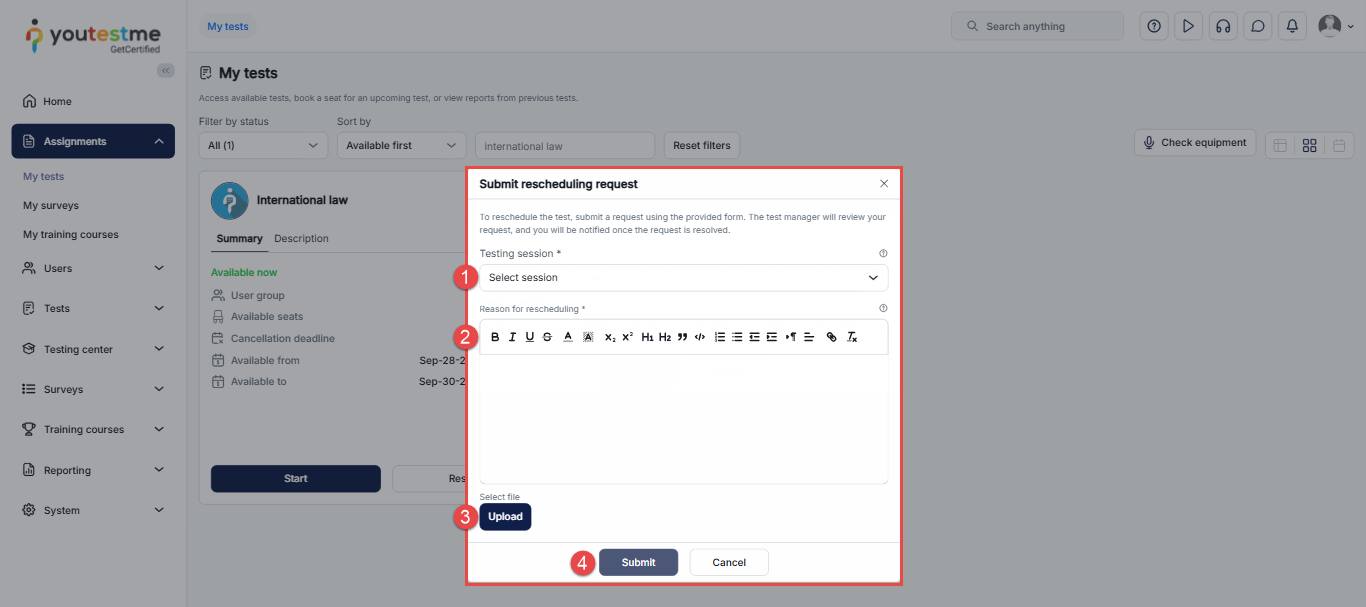
Task: Expand the Training courses menu
Action: tap(93, 429)
